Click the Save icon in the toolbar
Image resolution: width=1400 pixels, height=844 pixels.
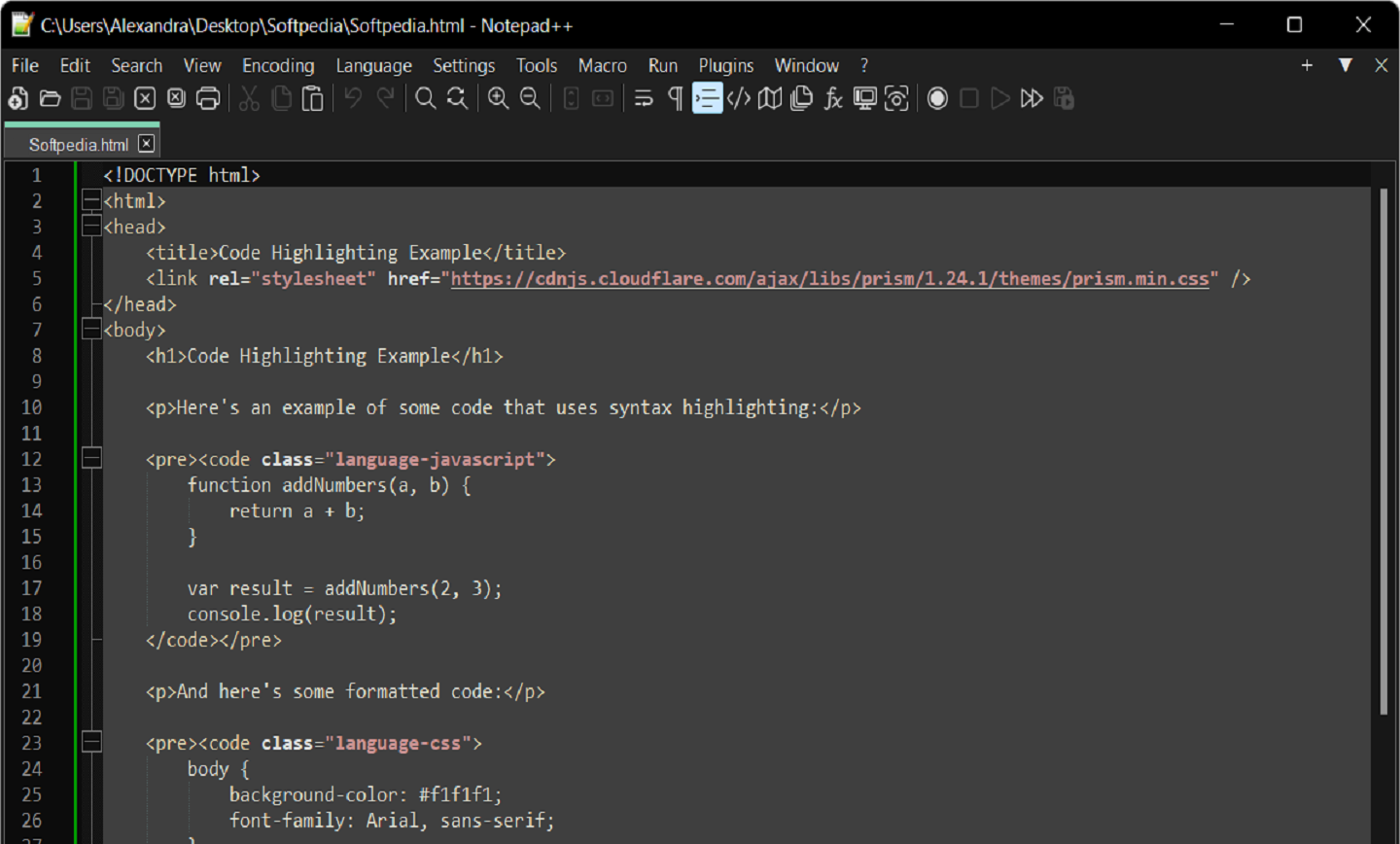tap(82, 98)
